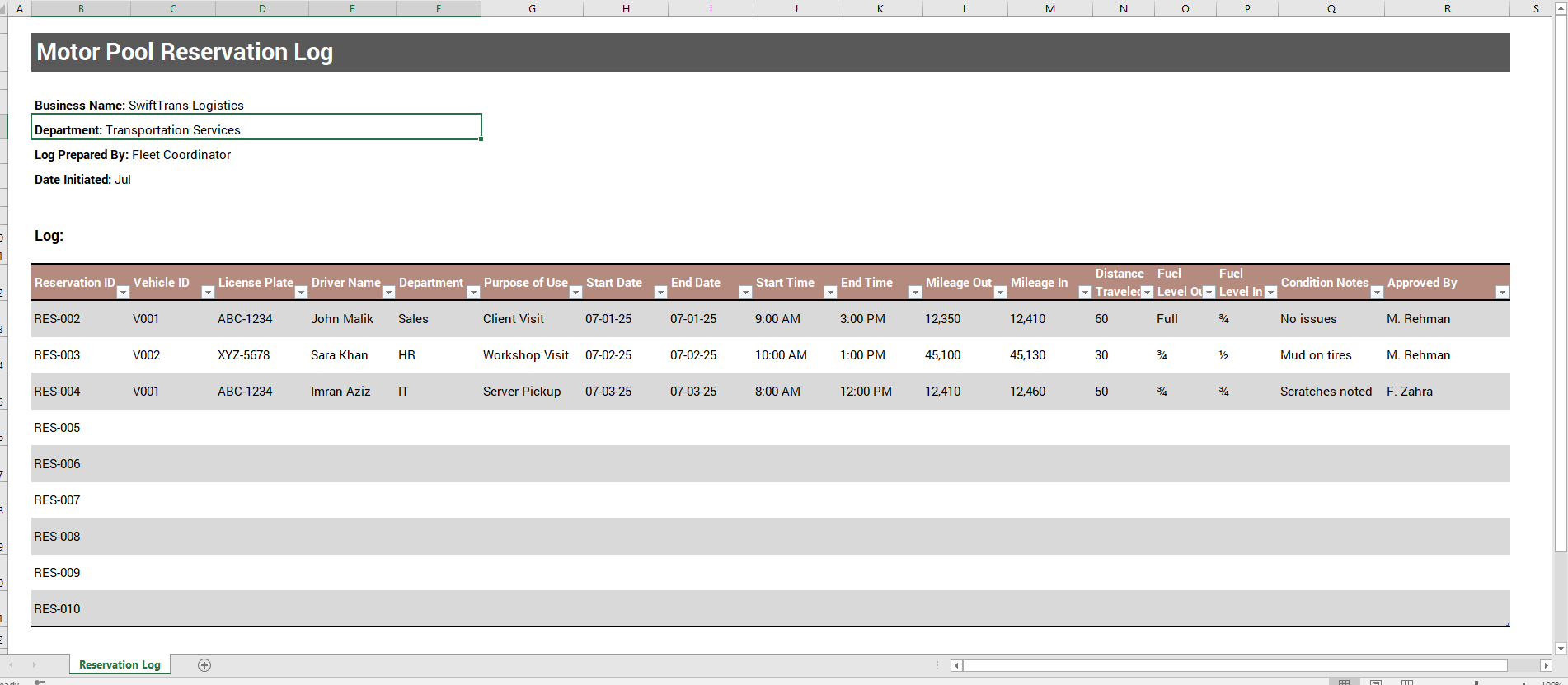This screenshot has width=1568, height=685.
Task: Select the Department Transportation Services cell
Action: point(256,127)
